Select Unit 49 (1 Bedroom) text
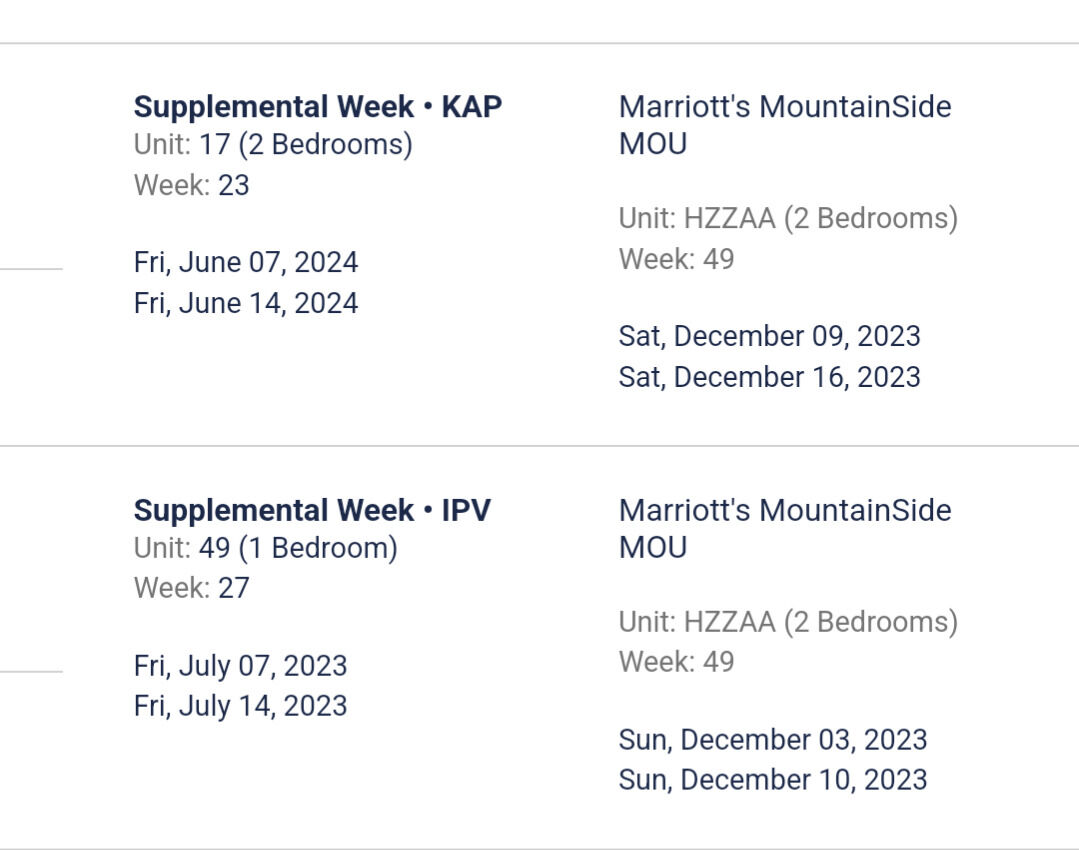 click(x=265, y=548)
